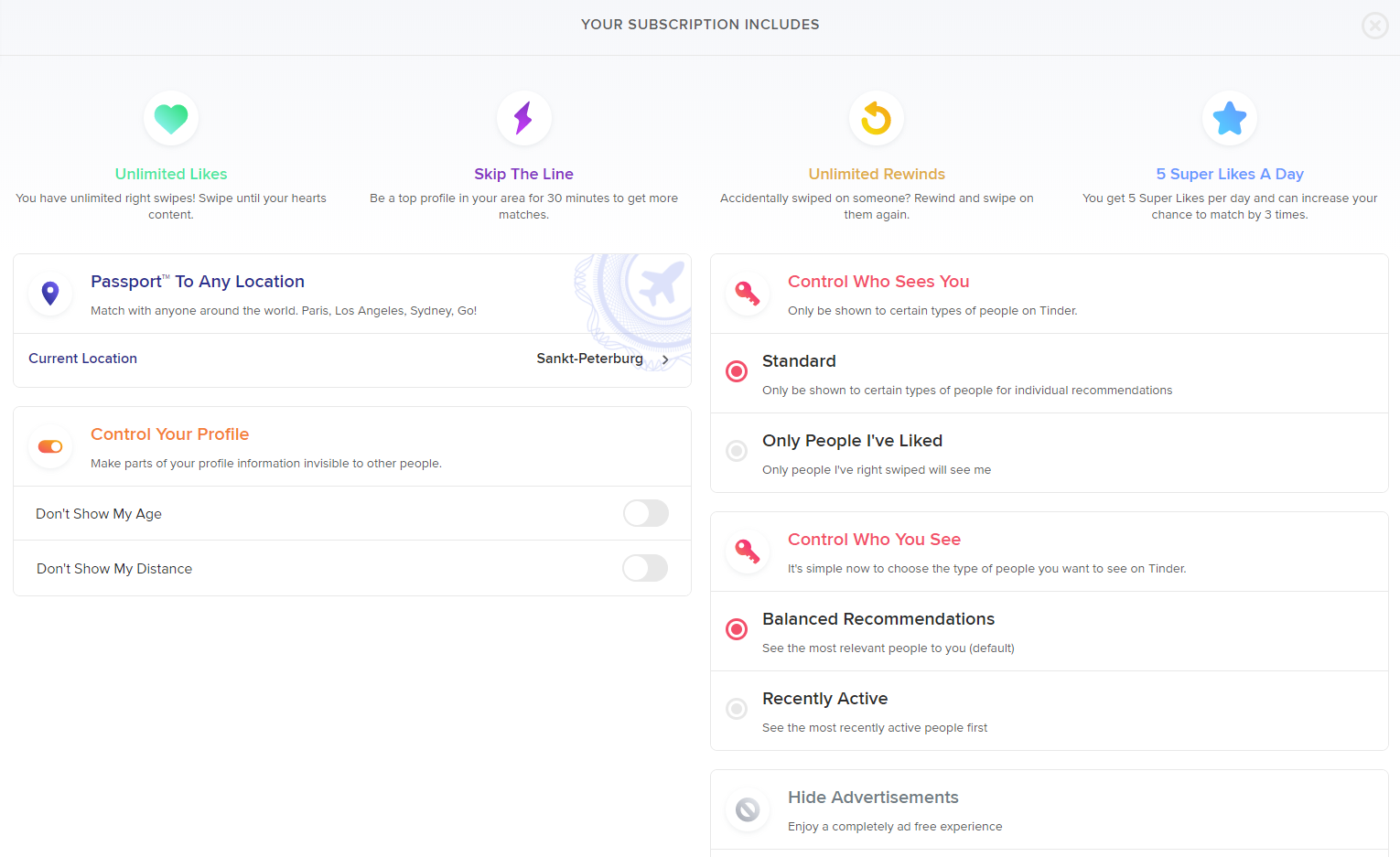
Task: Click the Control Who You See title
Action: (x=874, y=540)
